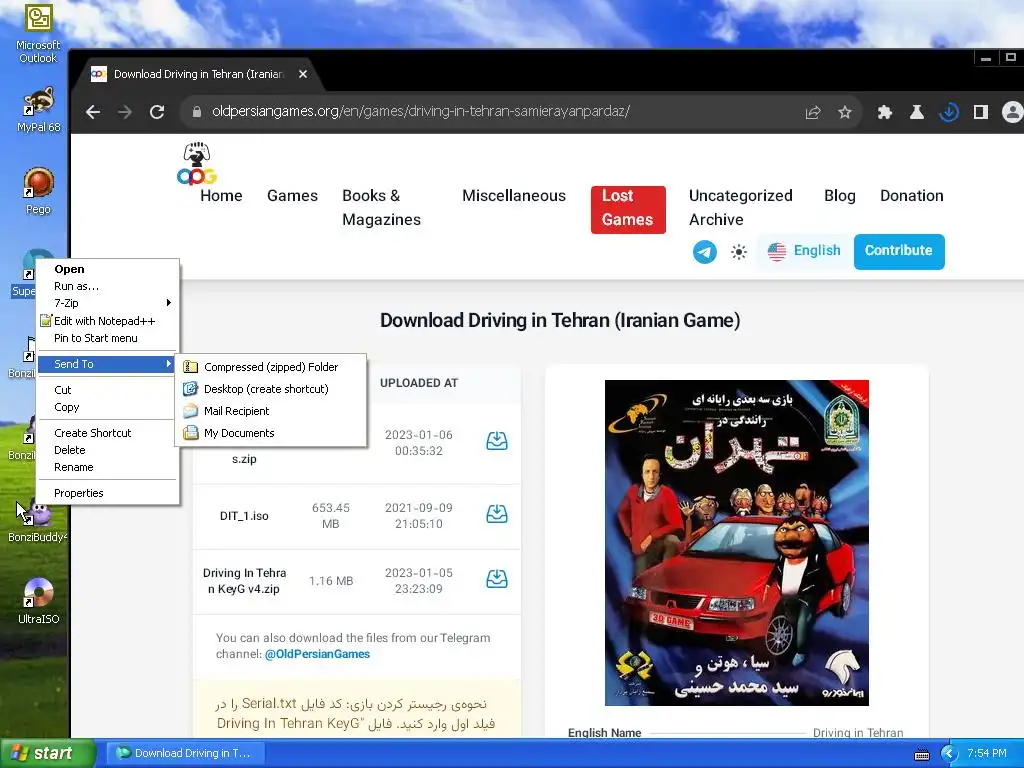Open the Uncategorized Archive link

coord(741,208)
